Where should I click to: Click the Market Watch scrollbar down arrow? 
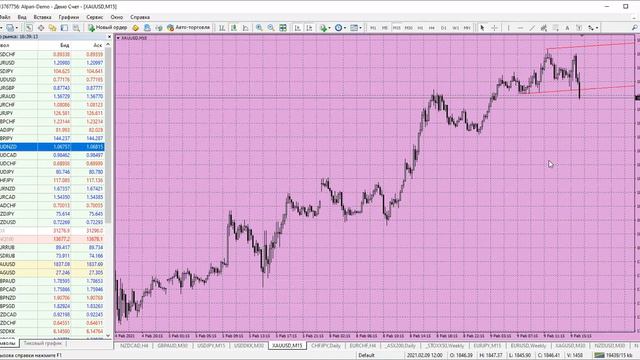coord(108,336)
